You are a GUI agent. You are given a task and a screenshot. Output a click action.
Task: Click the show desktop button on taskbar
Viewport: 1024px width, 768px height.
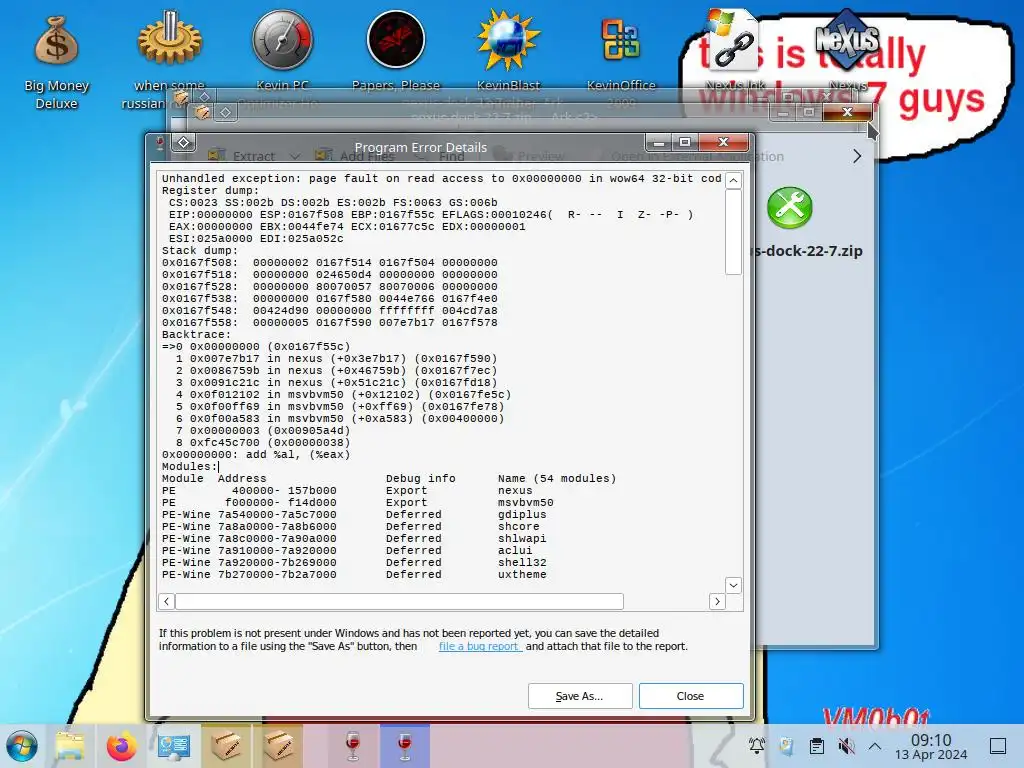pyautogui.click(x=998, y=746)
